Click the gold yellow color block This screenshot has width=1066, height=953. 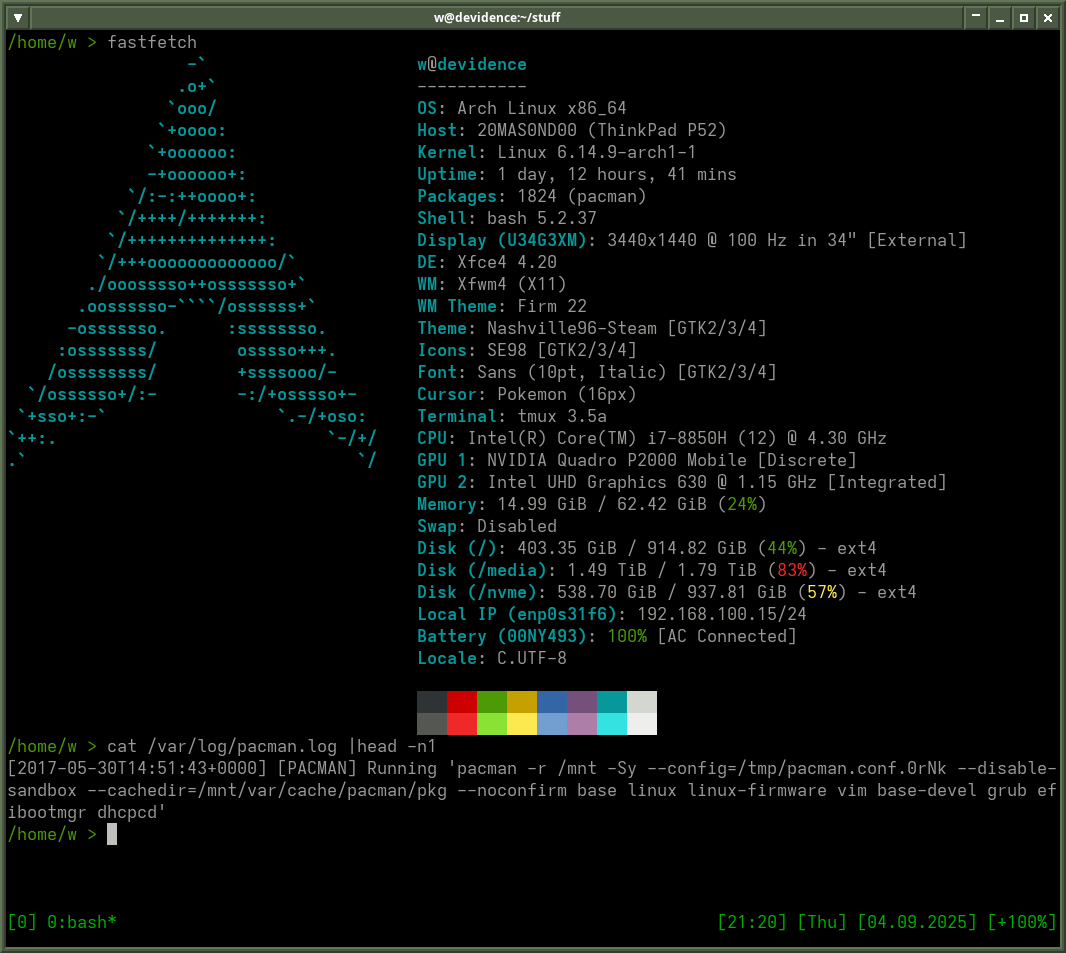[x=521, y=701]
